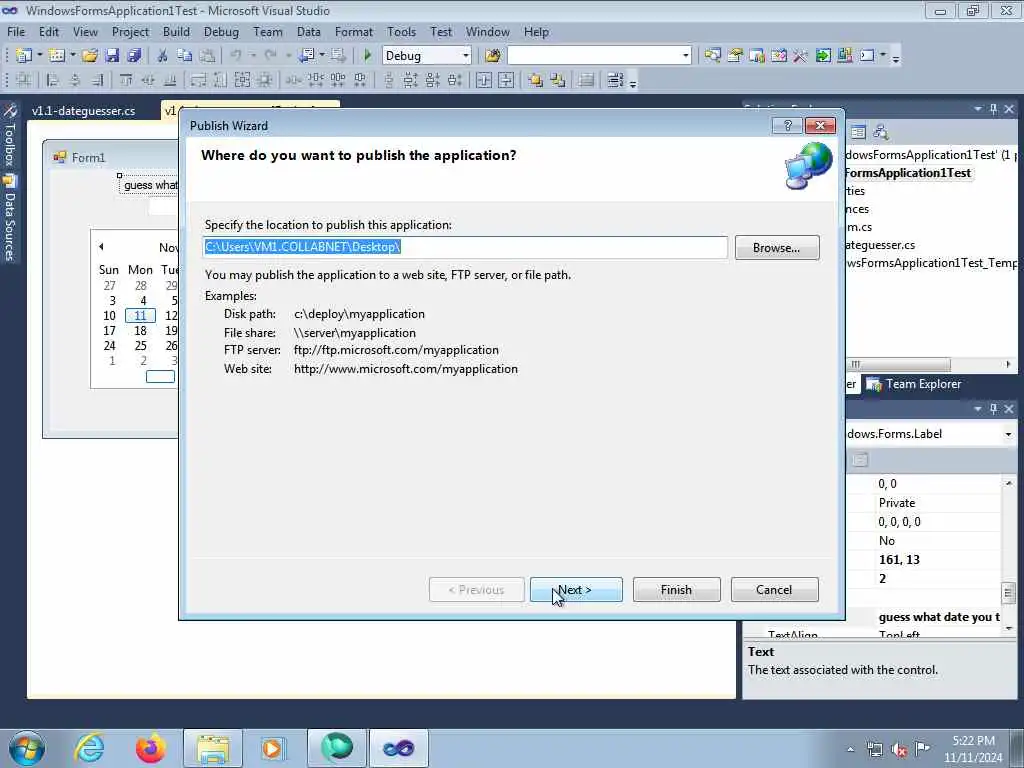Open the Build menu
1024x768 pixels.
tap(176, 31)
